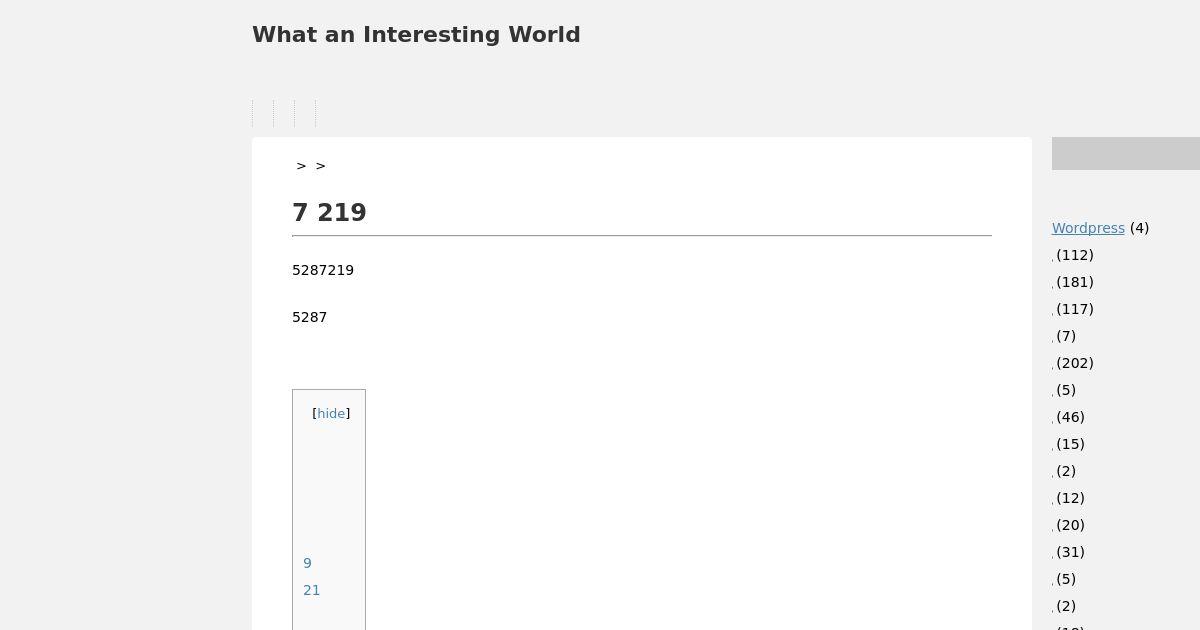1200x630 pixels.
Task: Open the category with (31) posts
Action: pos(1054,554)
